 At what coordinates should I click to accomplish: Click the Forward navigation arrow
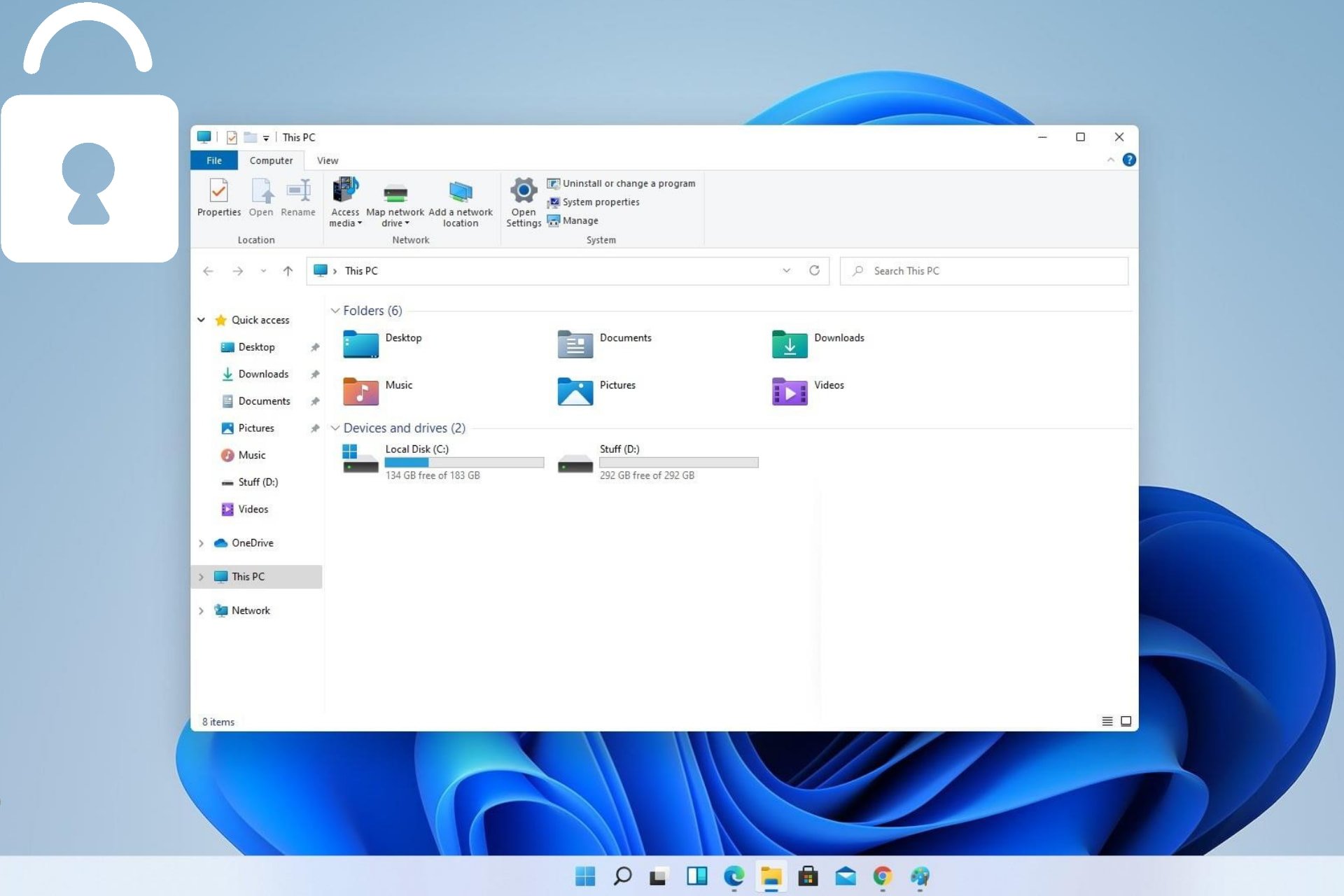point(238,271)
